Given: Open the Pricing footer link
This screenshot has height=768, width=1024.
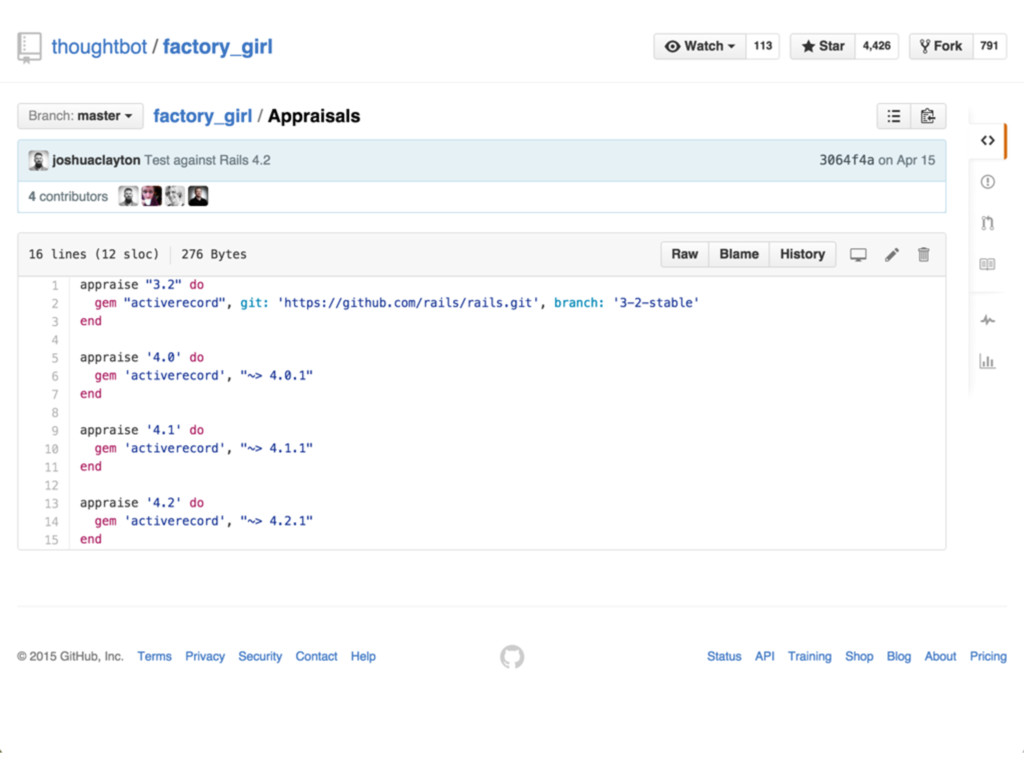Looking at the screenshot, I should tap(987, 656).
